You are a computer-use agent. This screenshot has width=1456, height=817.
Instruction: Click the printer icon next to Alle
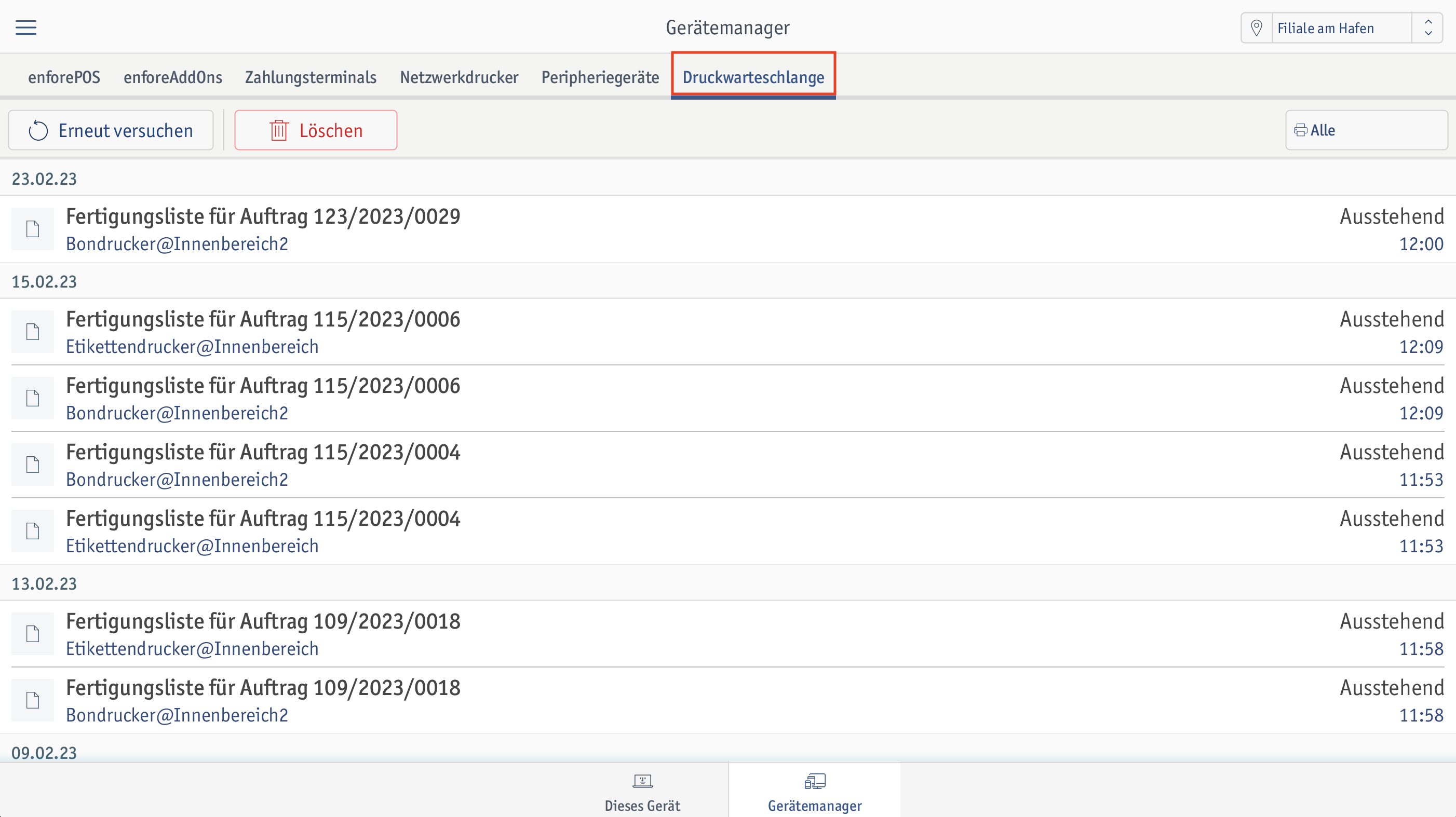click(x=1300, y=130)
